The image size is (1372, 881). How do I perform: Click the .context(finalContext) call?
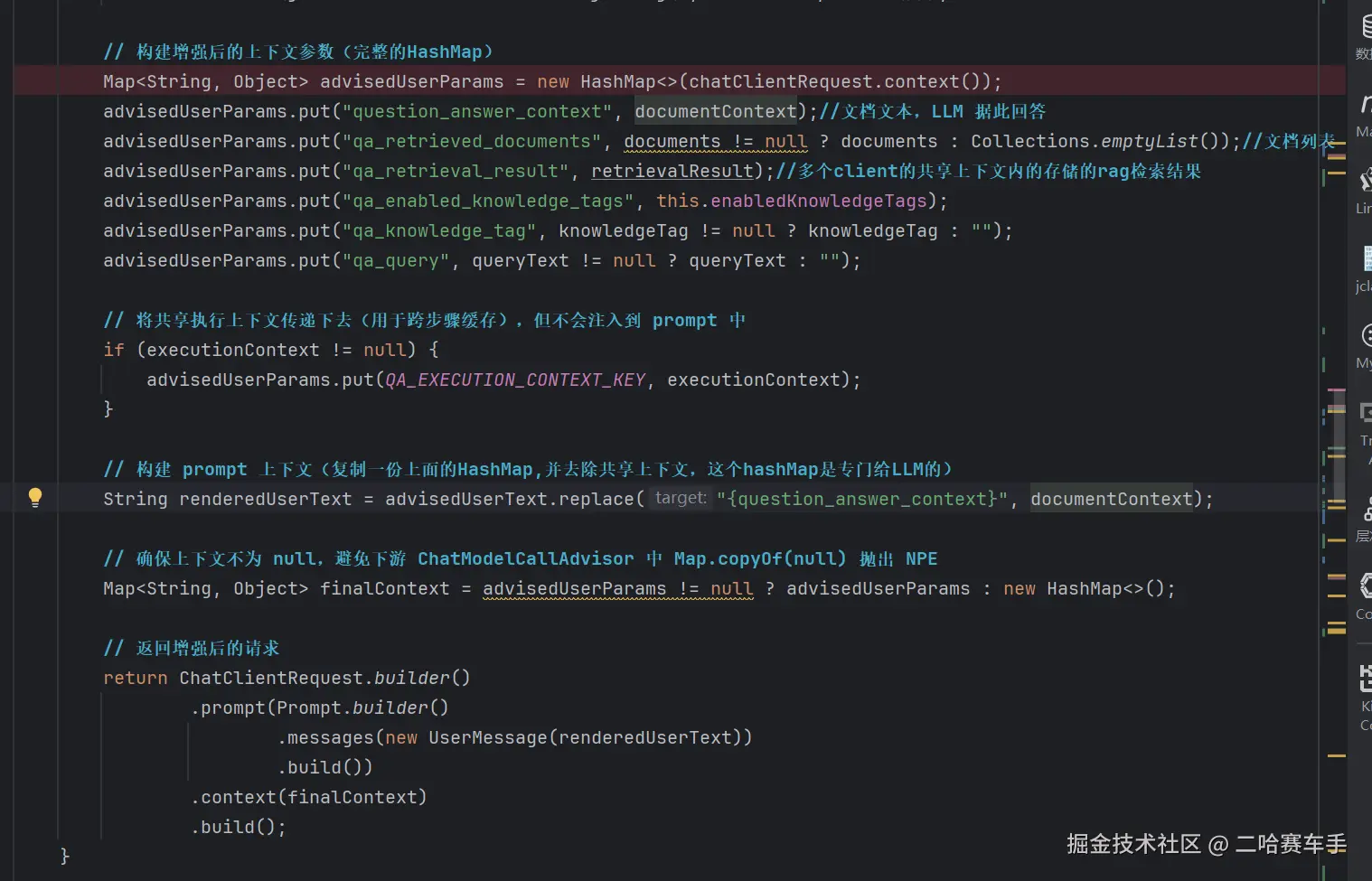click(x=308, y=797)
